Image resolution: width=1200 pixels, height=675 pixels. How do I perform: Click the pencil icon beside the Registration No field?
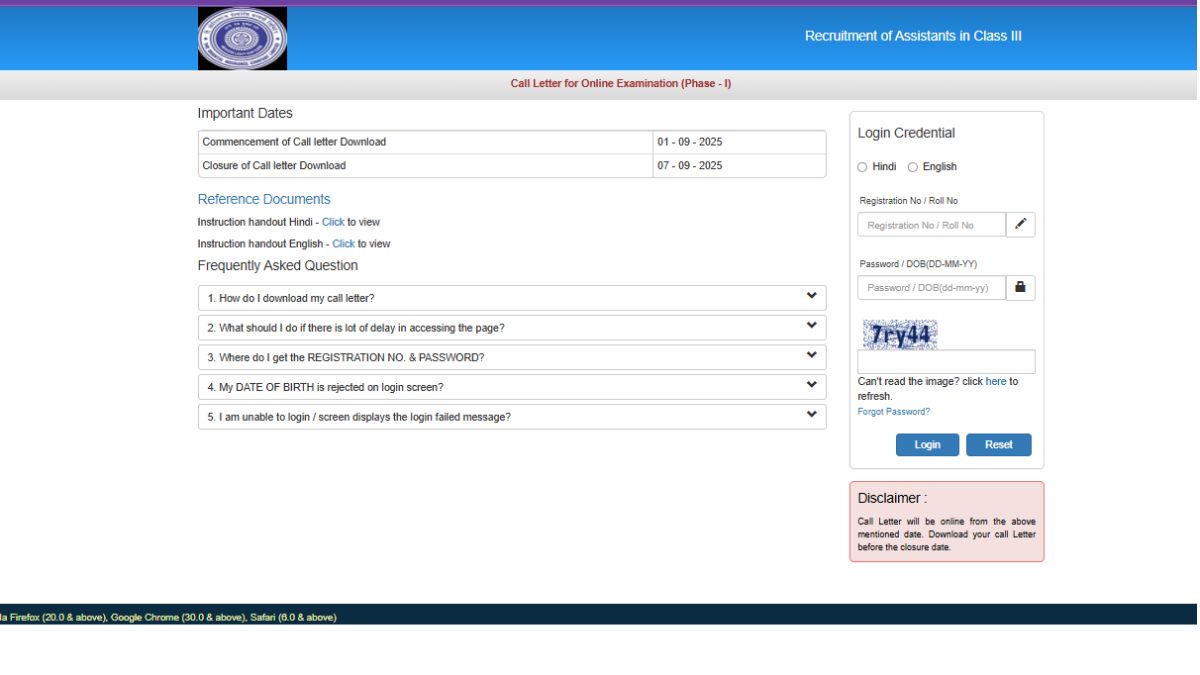pyautogui.click(x=1020, y=225)
